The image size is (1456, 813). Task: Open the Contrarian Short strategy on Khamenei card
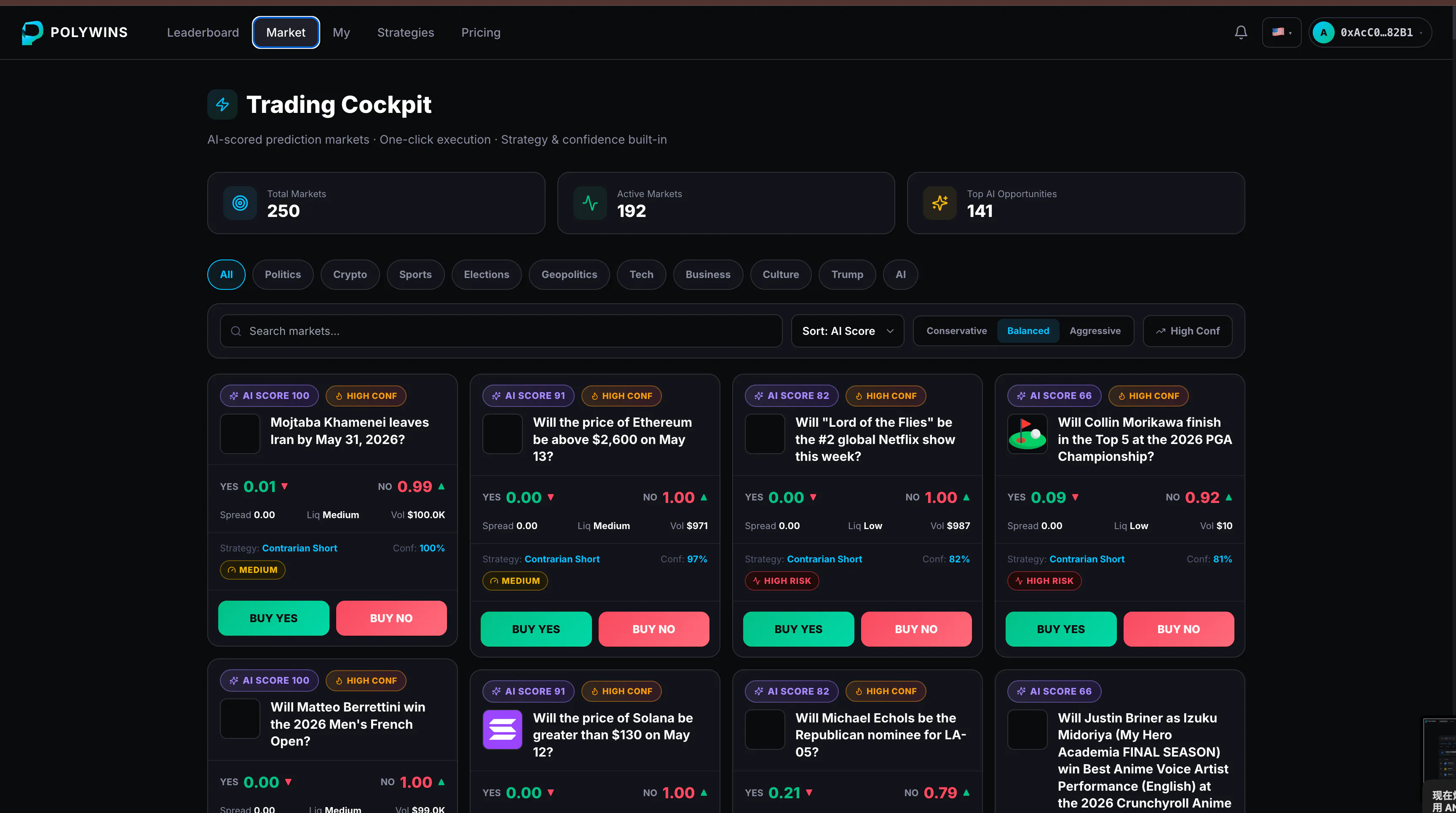300,548
